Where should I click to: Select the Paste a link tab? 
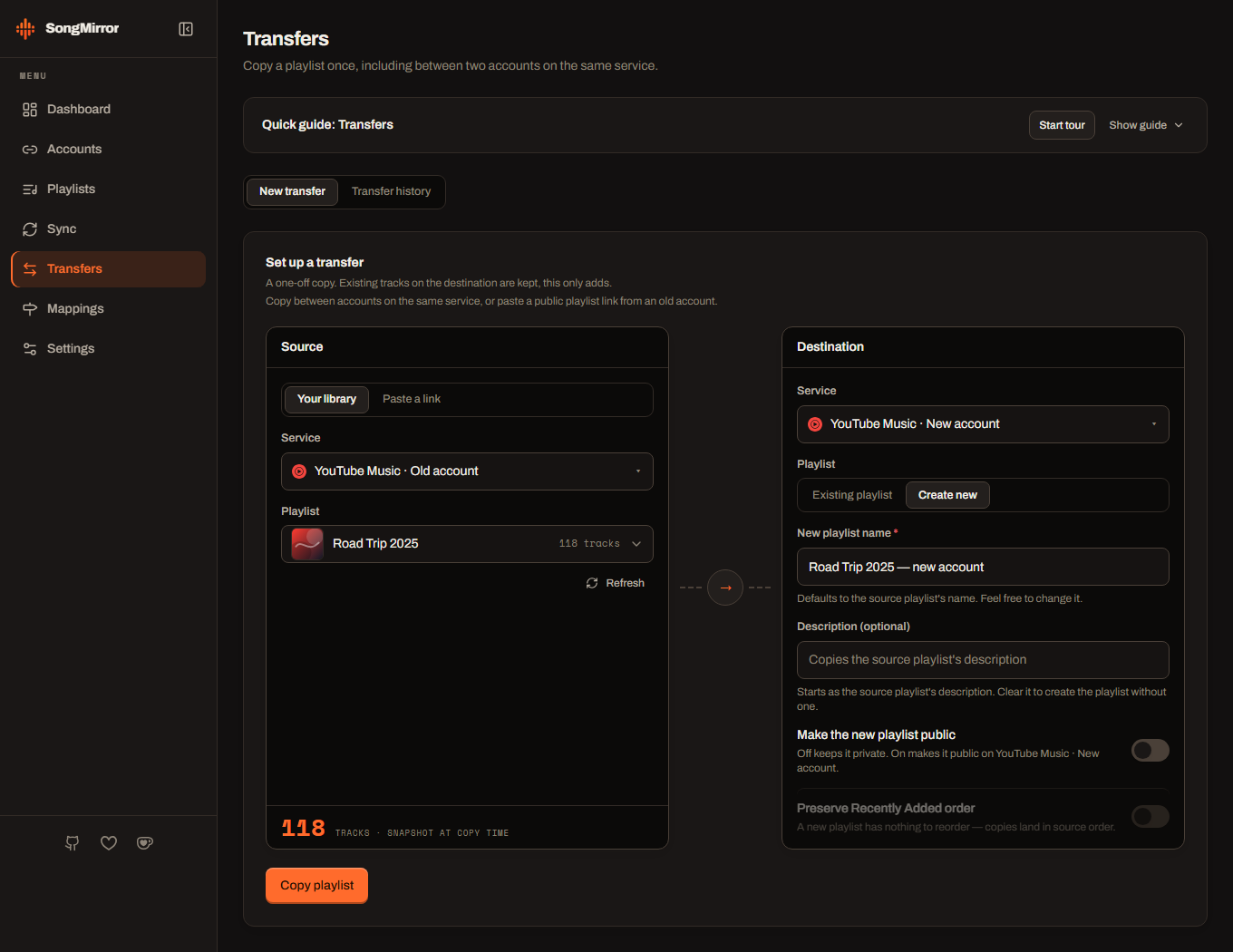(412, 399)
